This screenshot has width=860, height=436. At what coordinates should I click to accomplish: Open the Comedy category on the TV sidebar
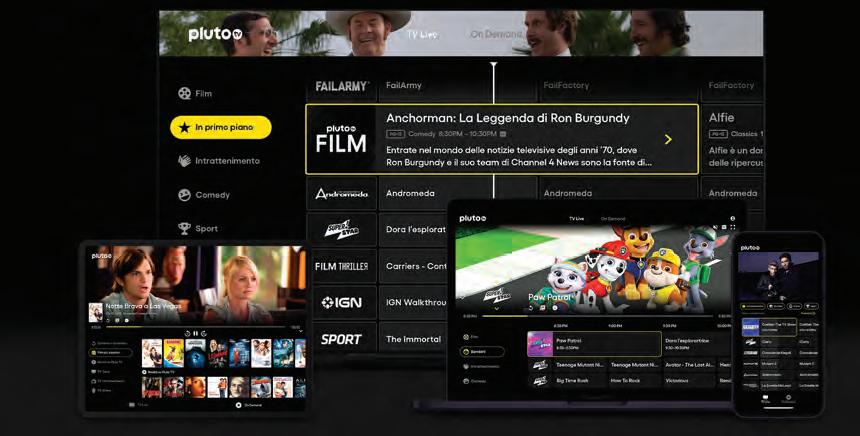(203, 195)
